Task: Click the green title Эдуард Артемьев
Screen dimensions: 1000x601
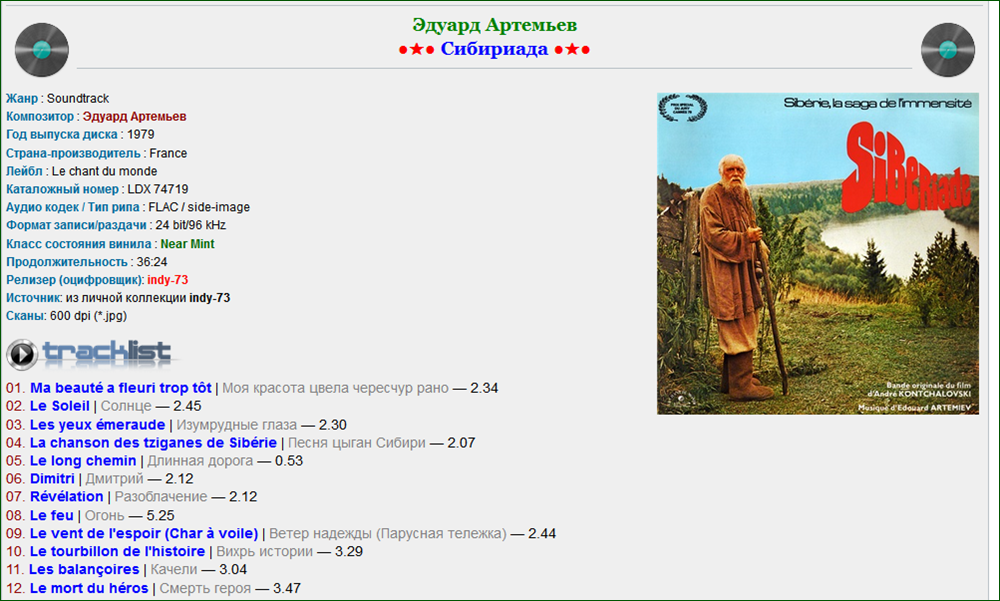Action: pyautogui.click(x=494, y=25)
